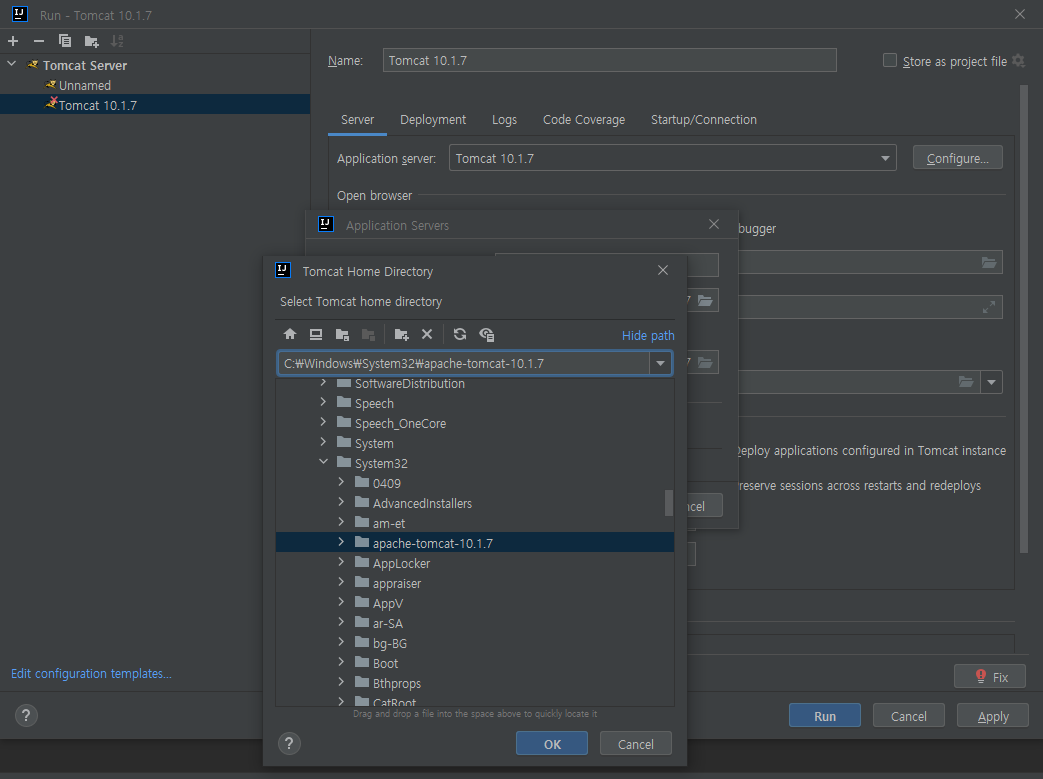Click the Run button
The width and height of the screenshot is (1043, 779).
[825, 716]
